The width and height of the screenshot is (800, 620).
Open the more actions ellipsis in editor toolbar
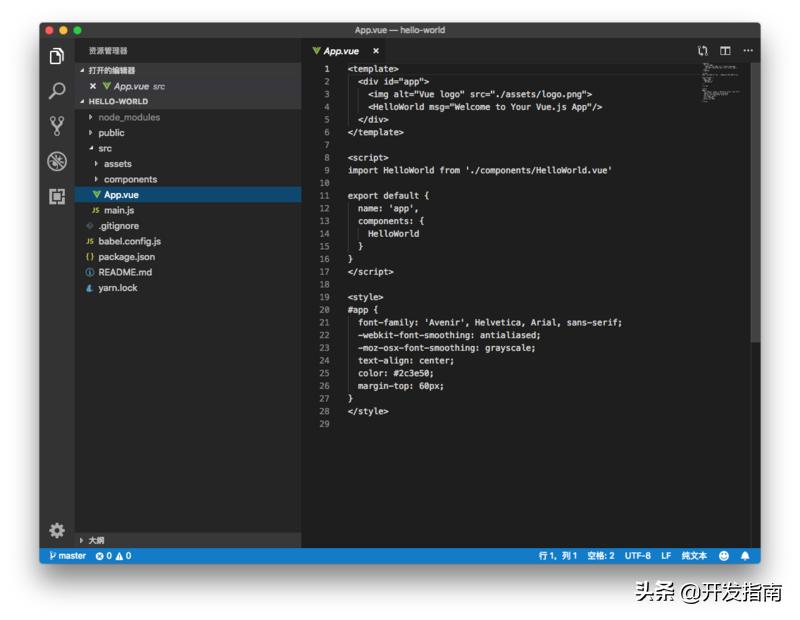(x=749, y=50)
